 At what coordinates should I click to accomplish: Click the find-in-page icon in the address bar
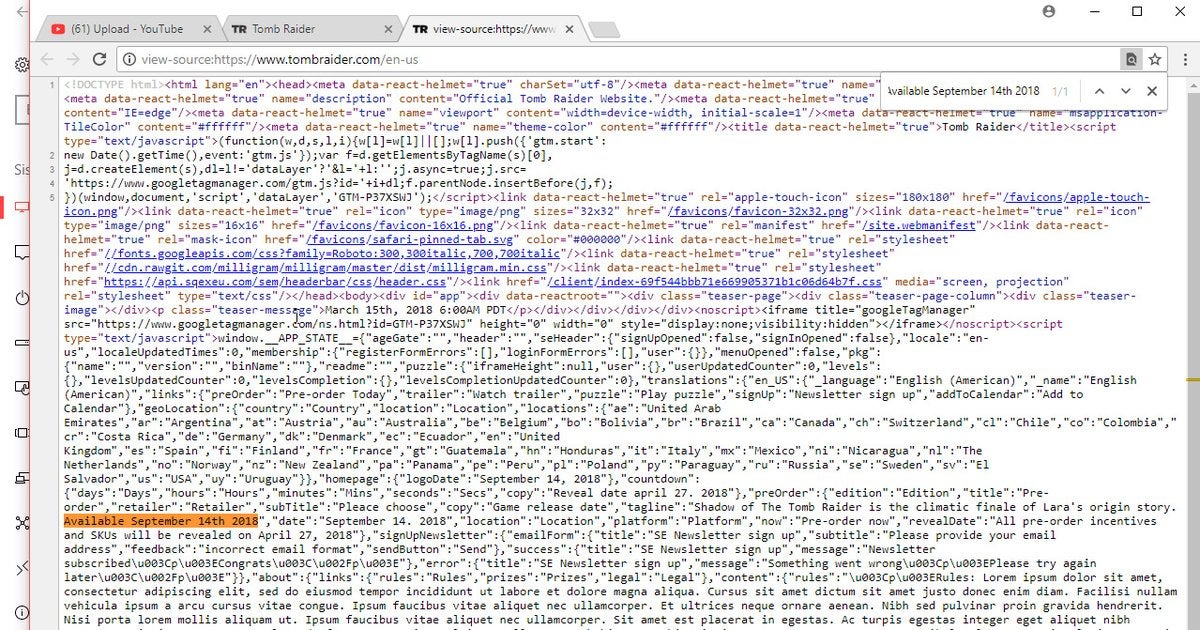click(1131, 60)
